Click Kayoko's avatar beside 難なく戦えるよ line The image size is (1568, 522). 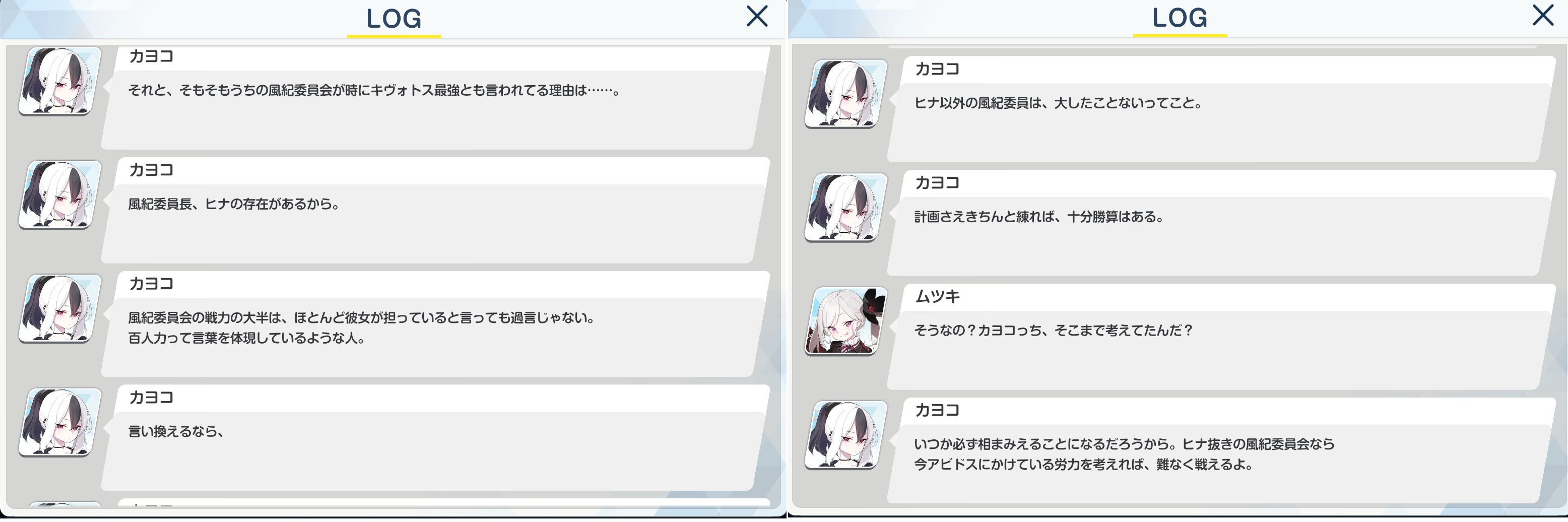845,435
